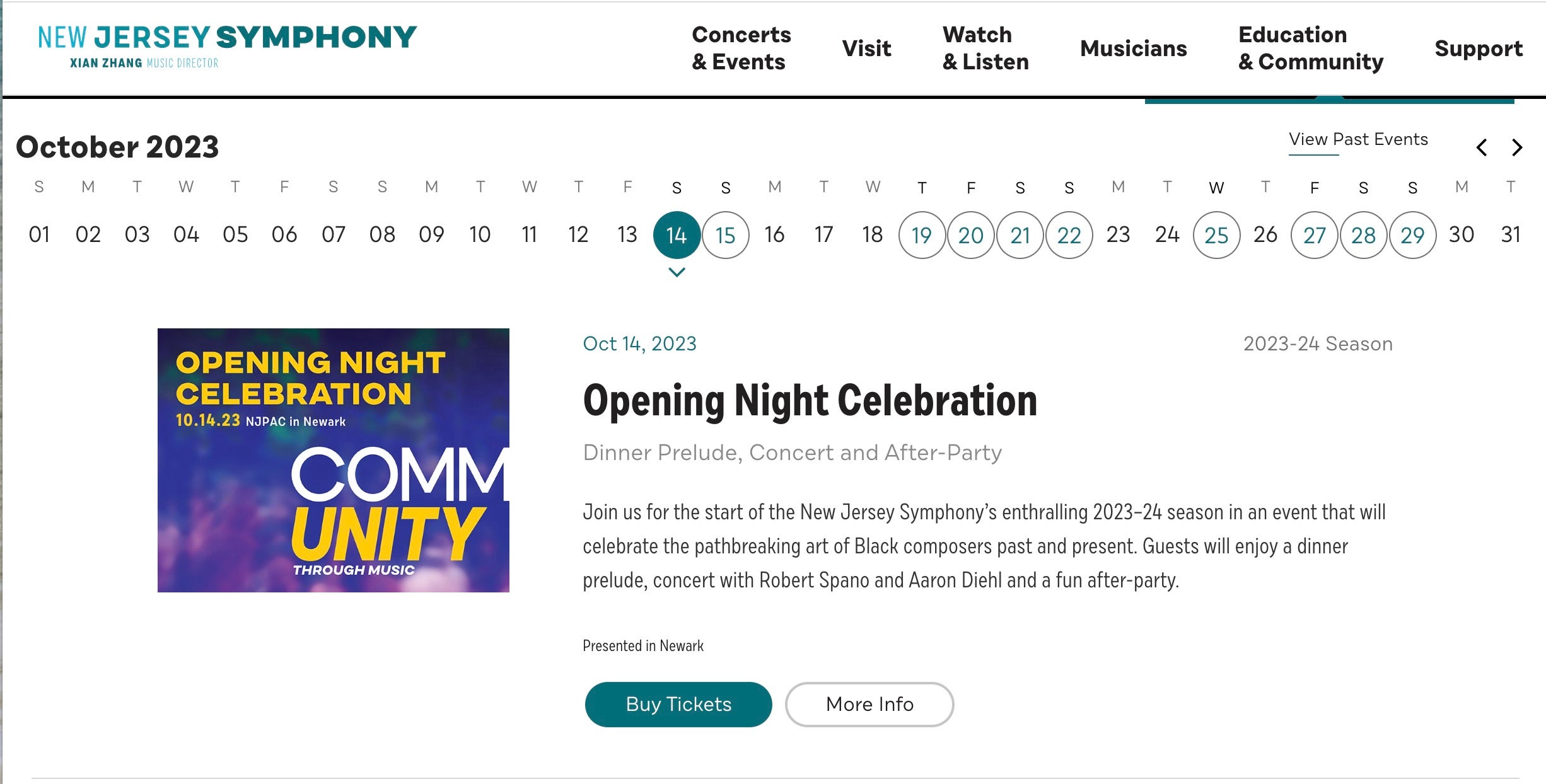The image size is (1546, 784).
Task: Open the Concerts & Events menu
Action: 741,49
